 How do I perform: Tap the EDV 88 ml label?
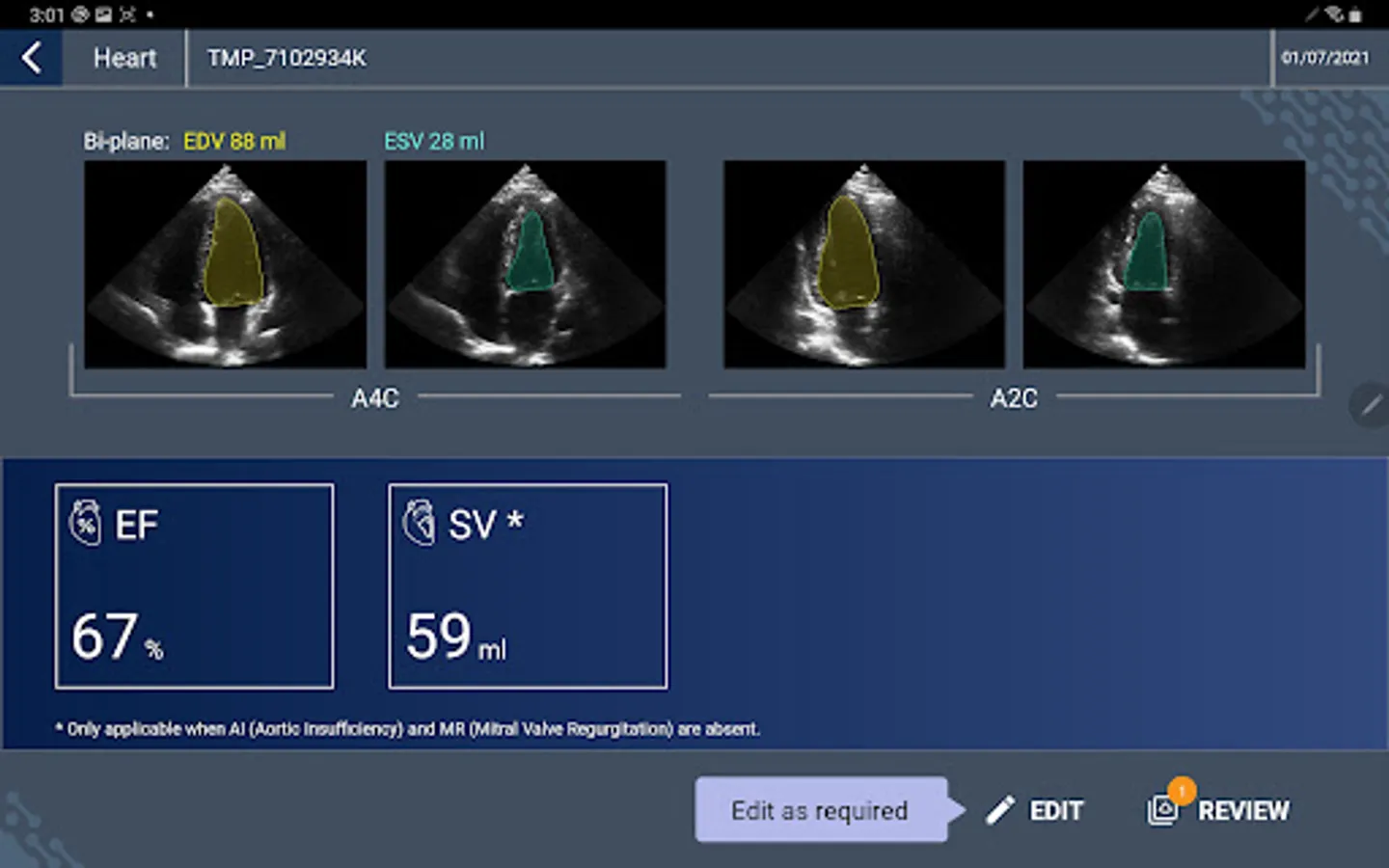click(234, 142)
